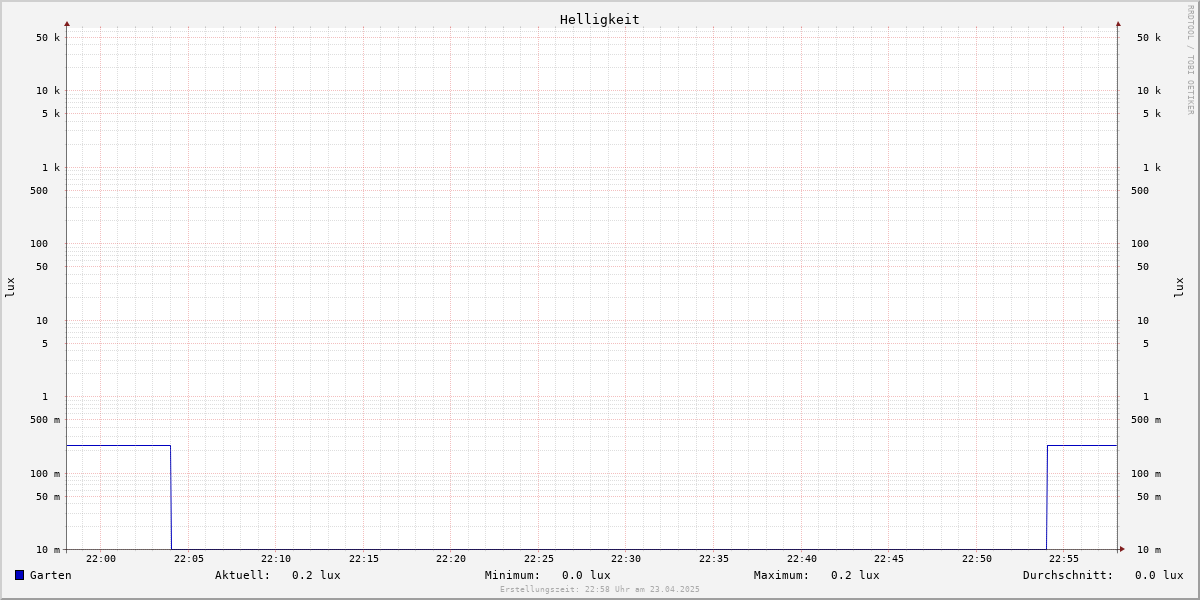Click the left axis '10 m' label
The width and height of the screenshot is (1200, 600).
48,550
